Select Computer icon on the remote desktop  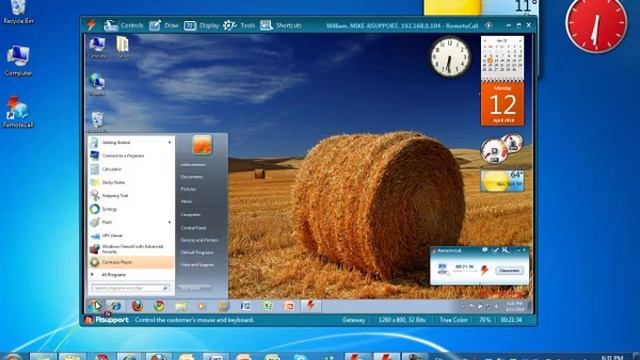[x=98, y=47]
